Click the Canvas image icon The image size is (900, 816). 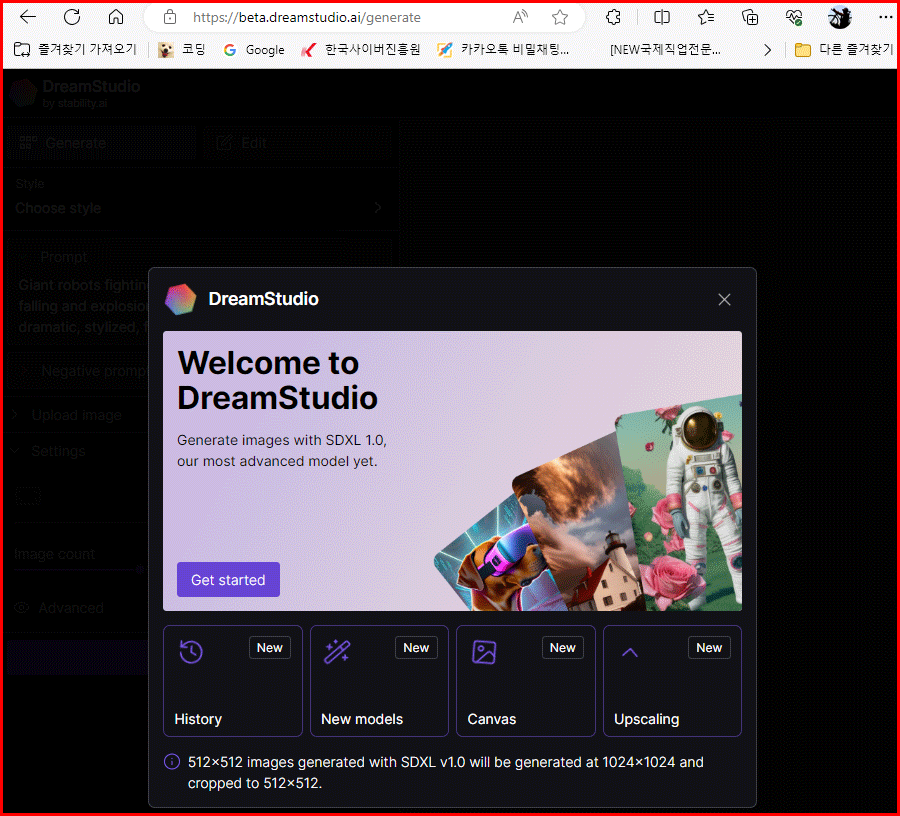click(x=484, y=652)
